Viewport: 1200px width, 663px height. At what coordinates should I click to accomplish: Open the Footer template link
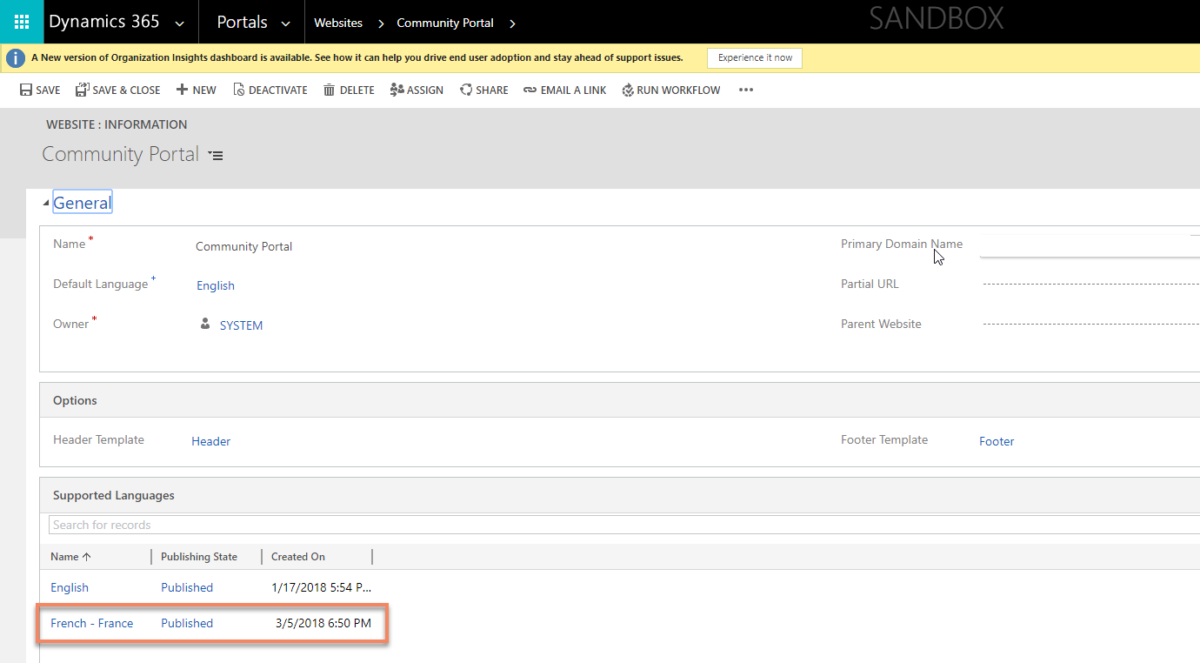pyautogui.click(x=997, y=441)
